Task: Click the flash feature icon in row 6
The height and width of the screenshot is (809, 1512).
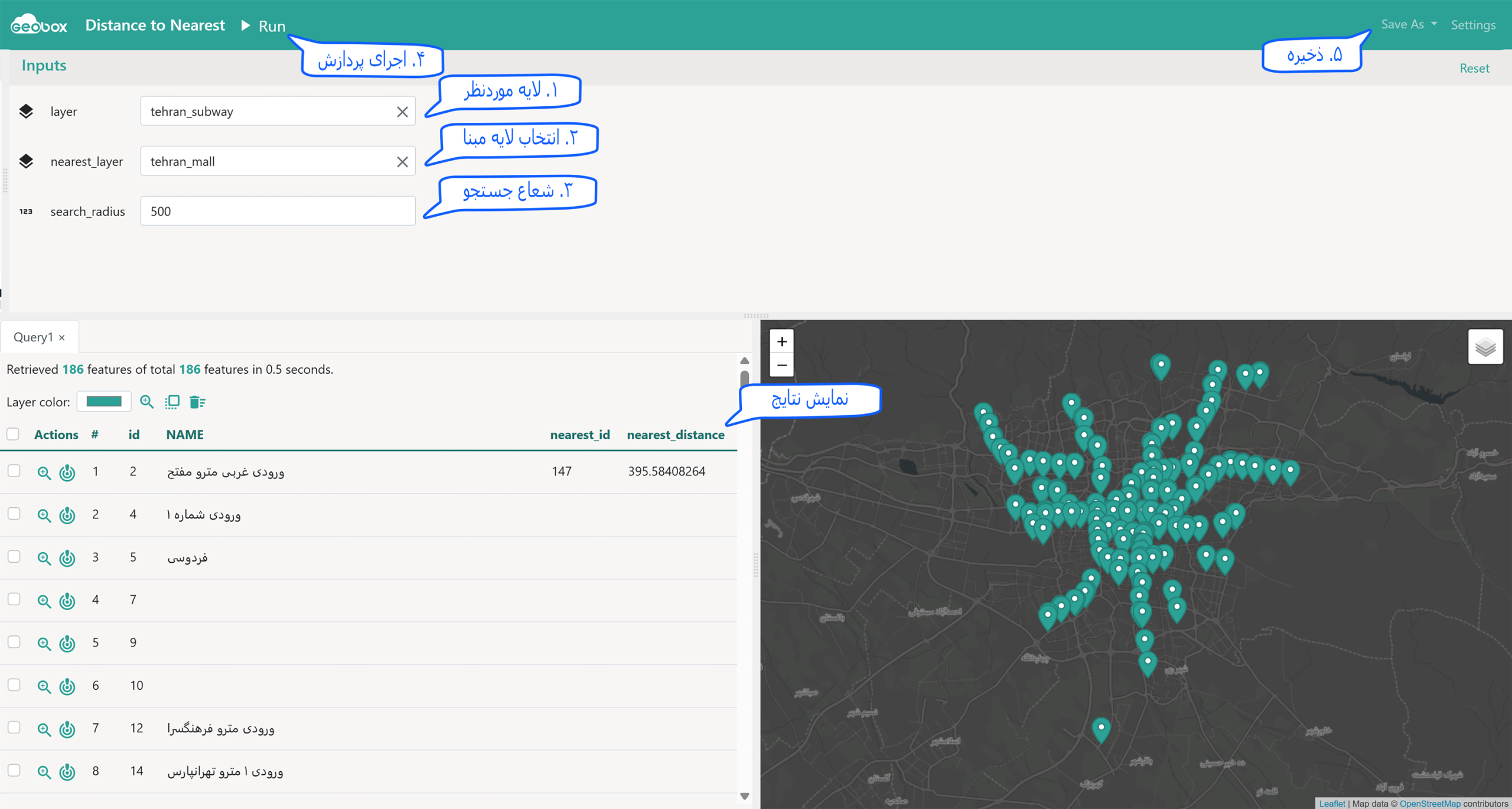Action: coord(67,686)
